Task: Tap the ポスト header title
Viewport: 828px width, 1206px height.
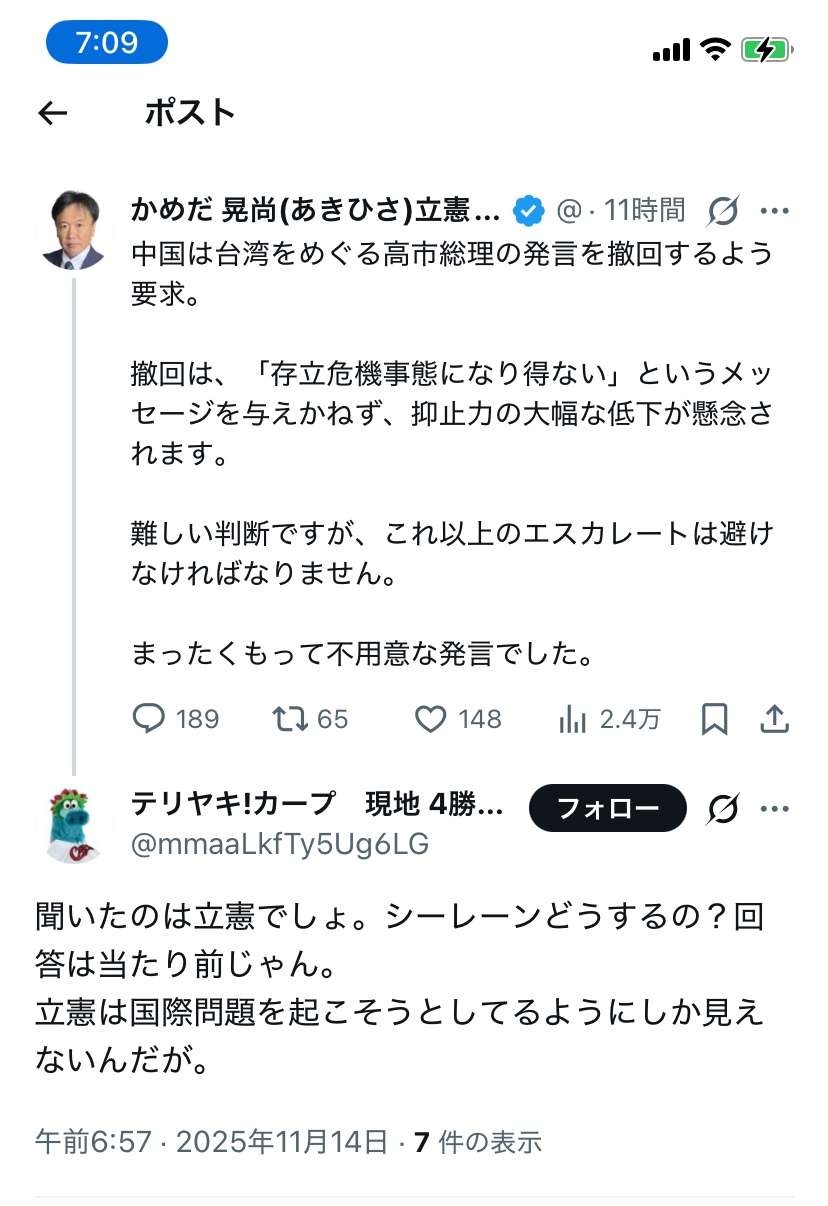Action: tap(190, 113)
